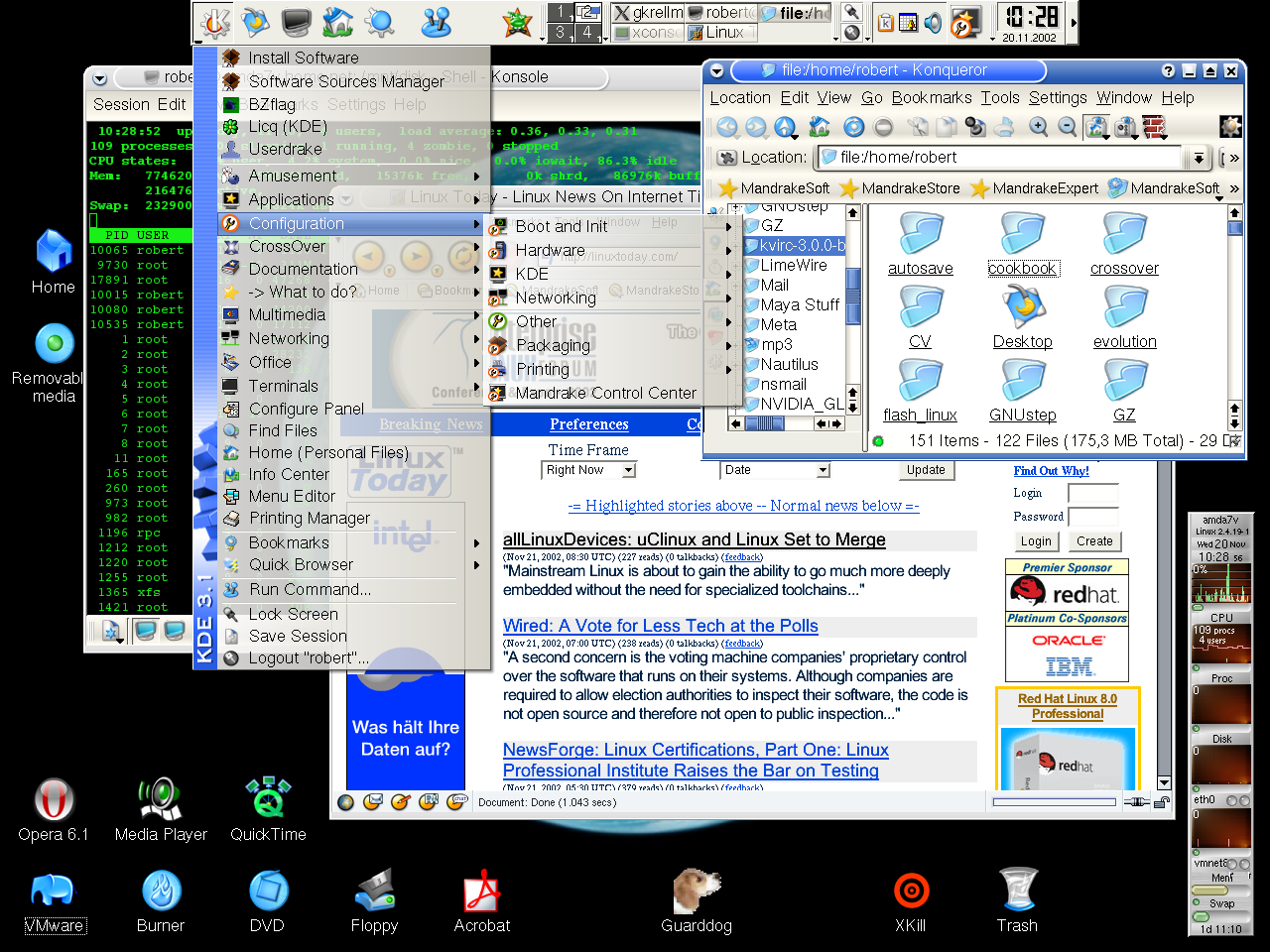This screenshot has height=952, width=1270.
Task: Click the MandrakeStore bookmark in Konqueror
Action: (900, 187)
